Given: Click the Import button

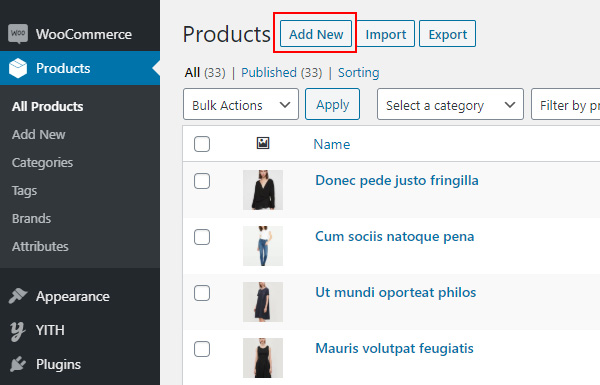Looking at the screenshot, I should [x=385, y=34].
